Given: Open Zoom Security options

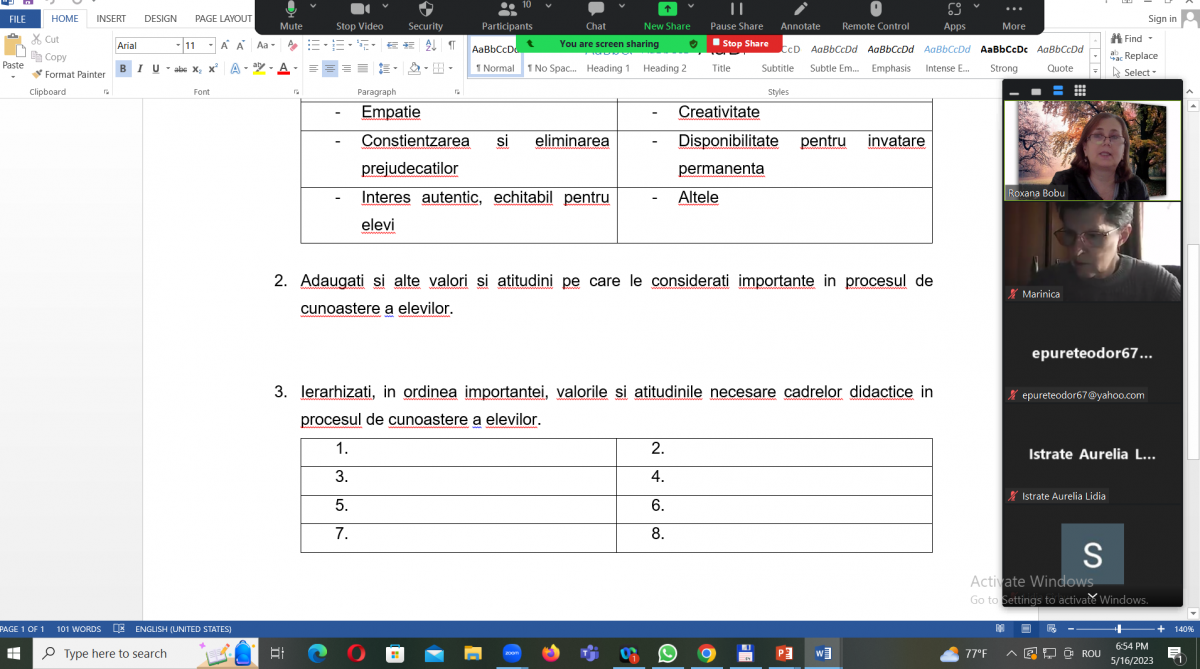Looking at the screenshot, I should [x=426, y=15].
